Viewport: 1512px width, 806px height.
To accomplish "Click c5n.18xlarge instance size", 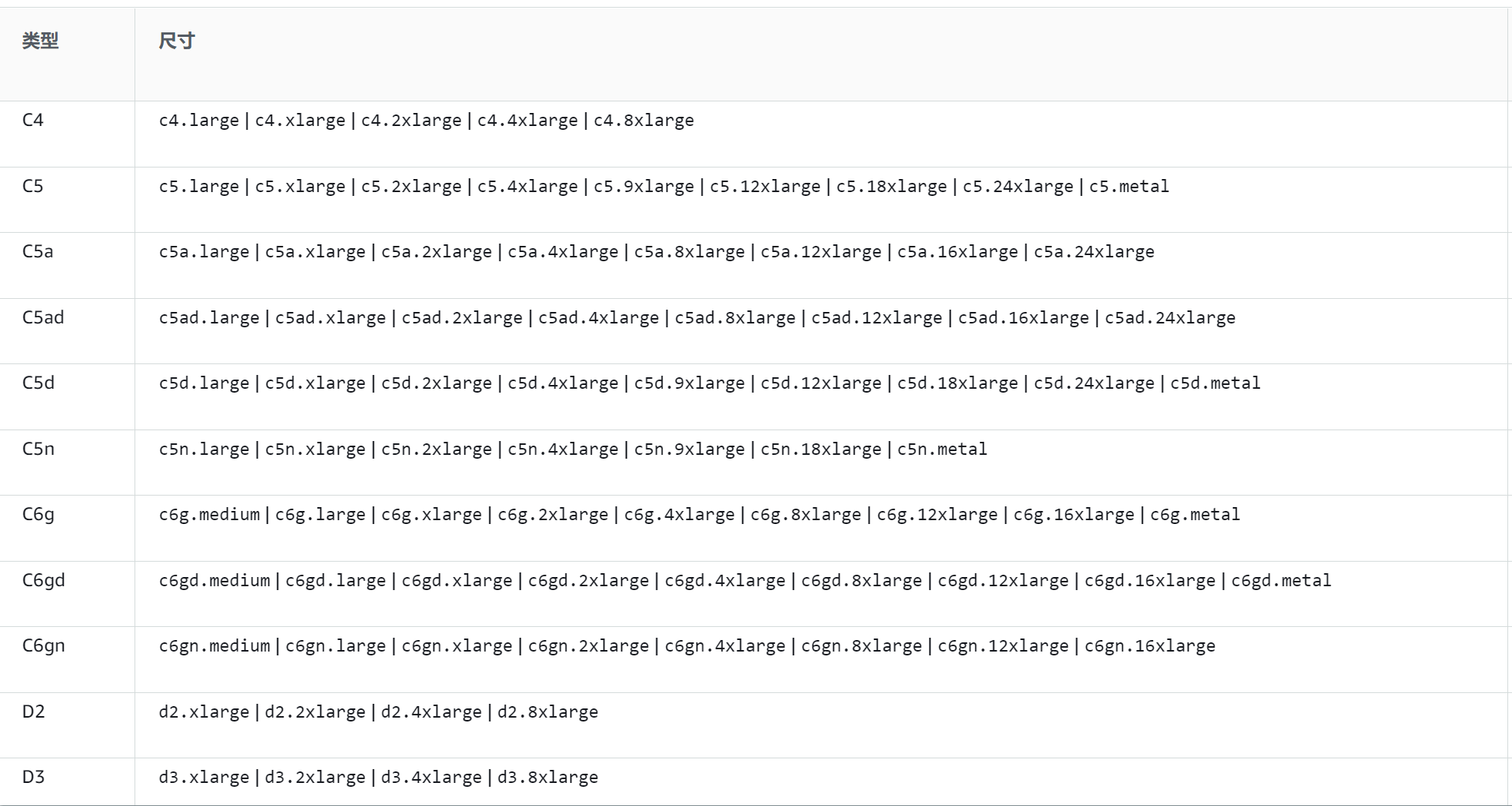I will (821, 449).
